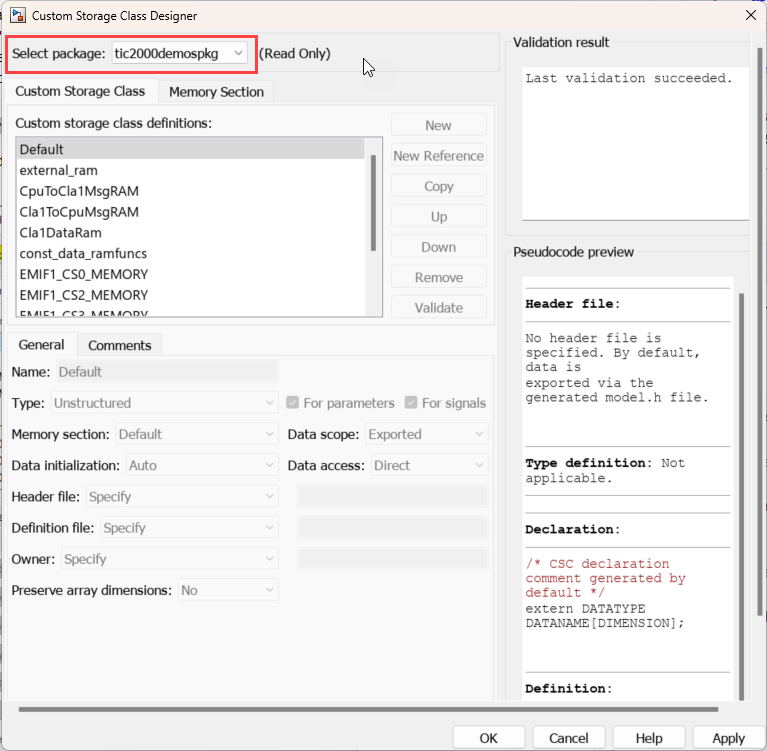Viewport: 767px width, 751px height.
Task: Click the Custom Storage Class Designer title icon
Action: coord(18,15)
